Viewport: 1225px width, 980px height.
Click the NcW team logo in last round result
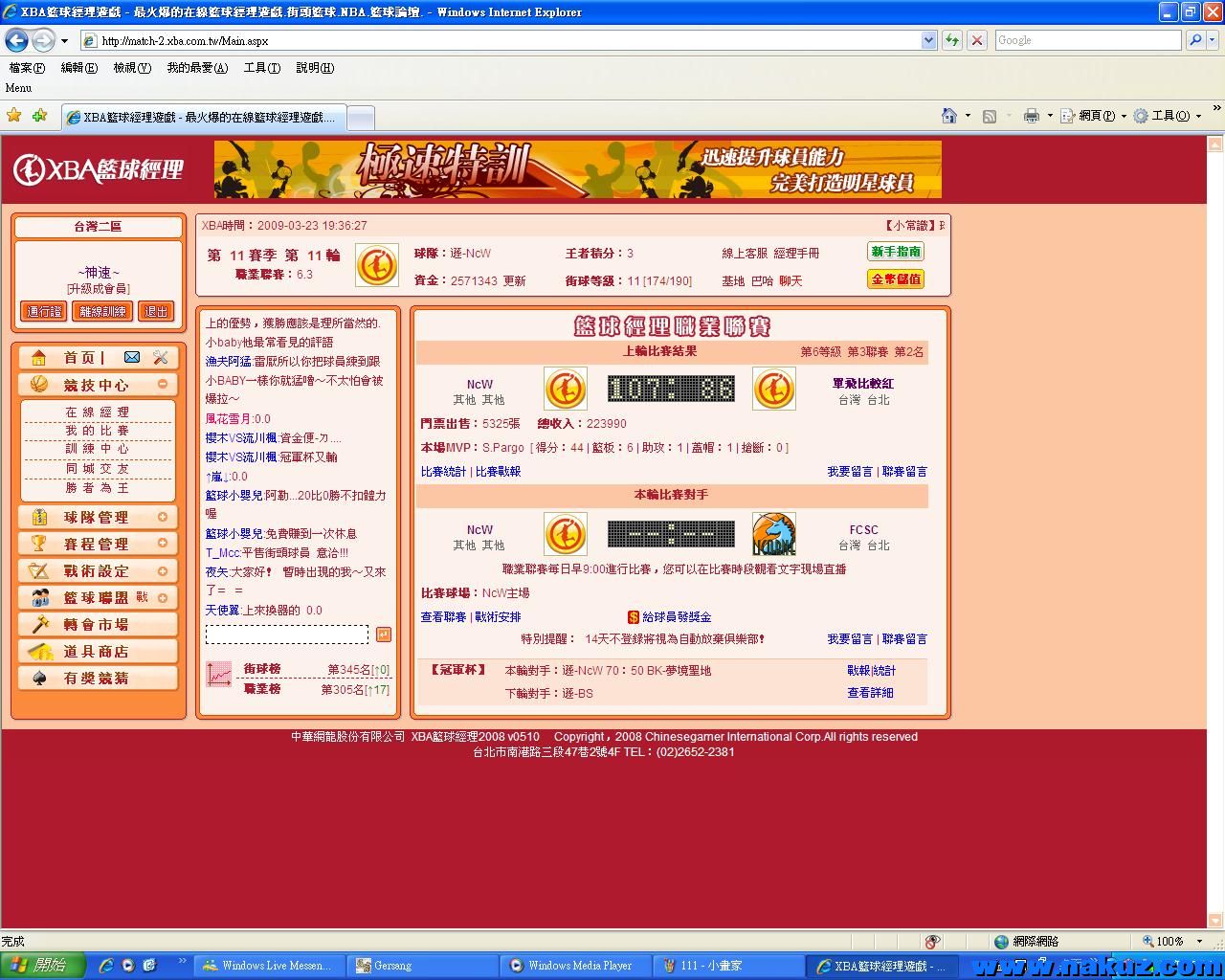click(x=565, y=389)
